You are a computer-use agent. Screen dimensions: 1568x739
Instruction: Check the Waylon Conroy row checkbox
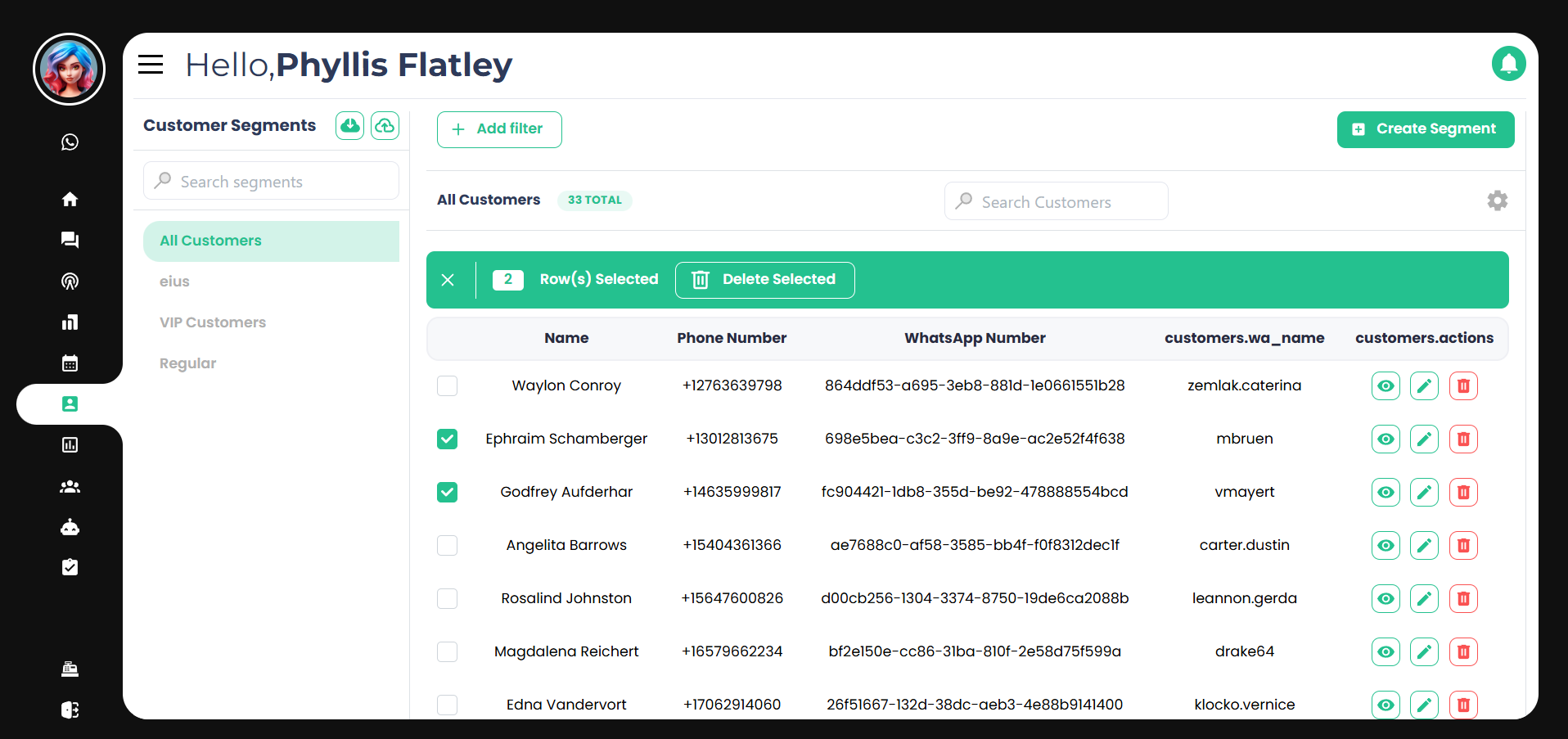447,385
